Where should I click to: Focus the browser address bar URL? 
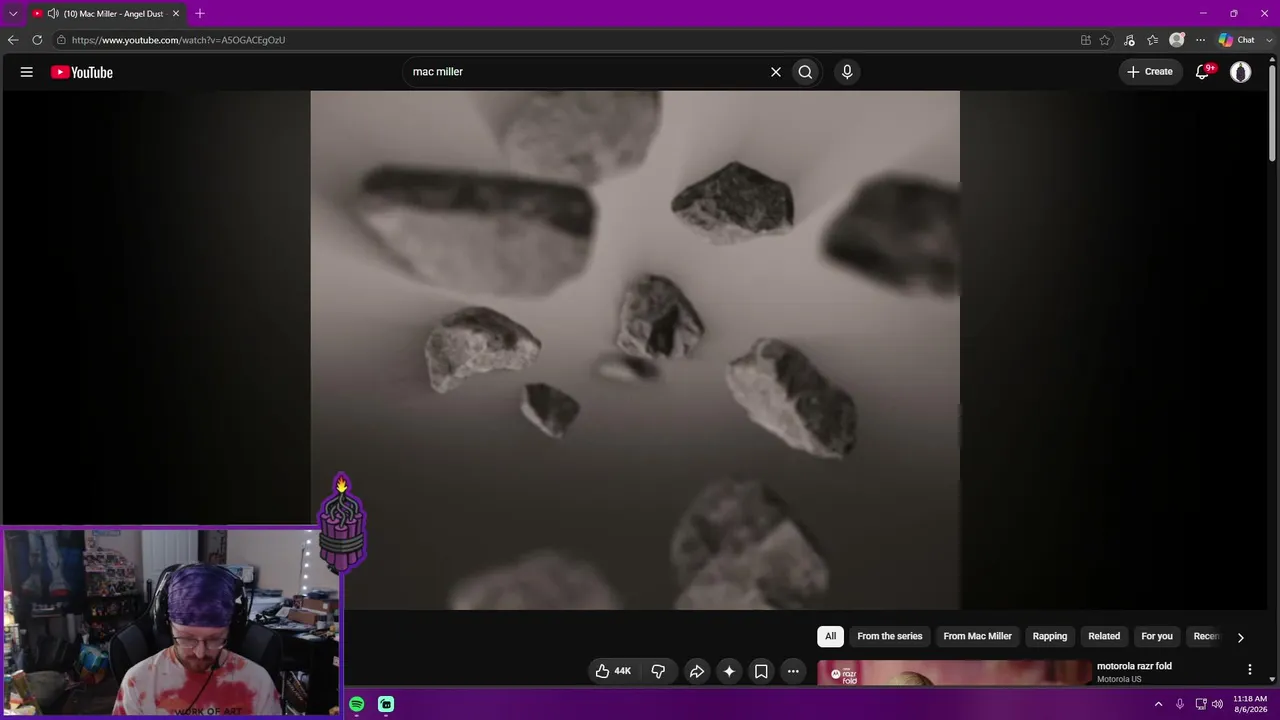178,40
